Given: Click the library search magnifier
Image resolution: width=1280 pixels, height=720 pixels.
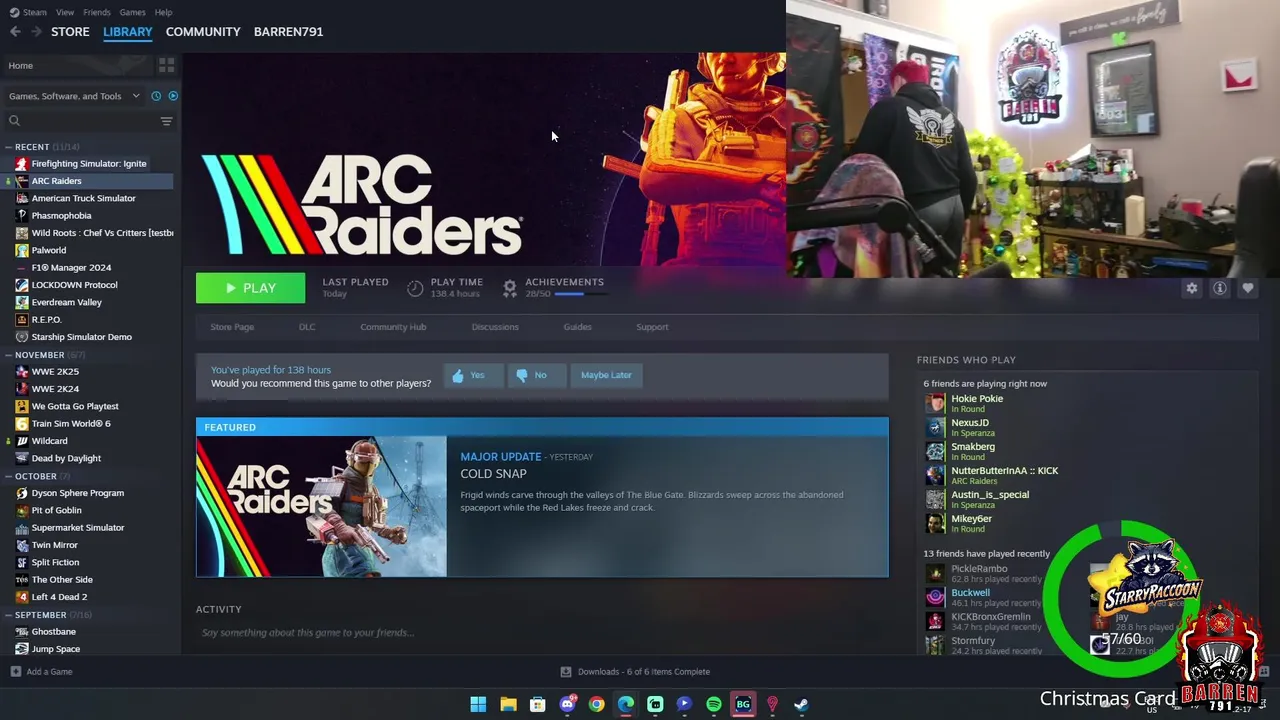Looking at the screenshot, I should pos(14,121).
